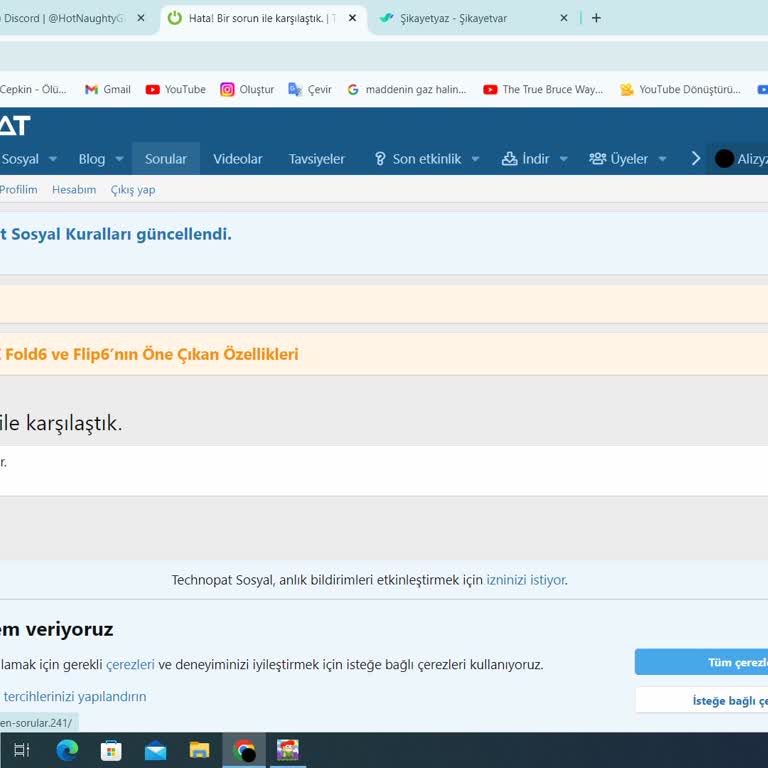Show more navigation items with right chevron
This screenshot has width=768, height=768.
click(696, 159)
